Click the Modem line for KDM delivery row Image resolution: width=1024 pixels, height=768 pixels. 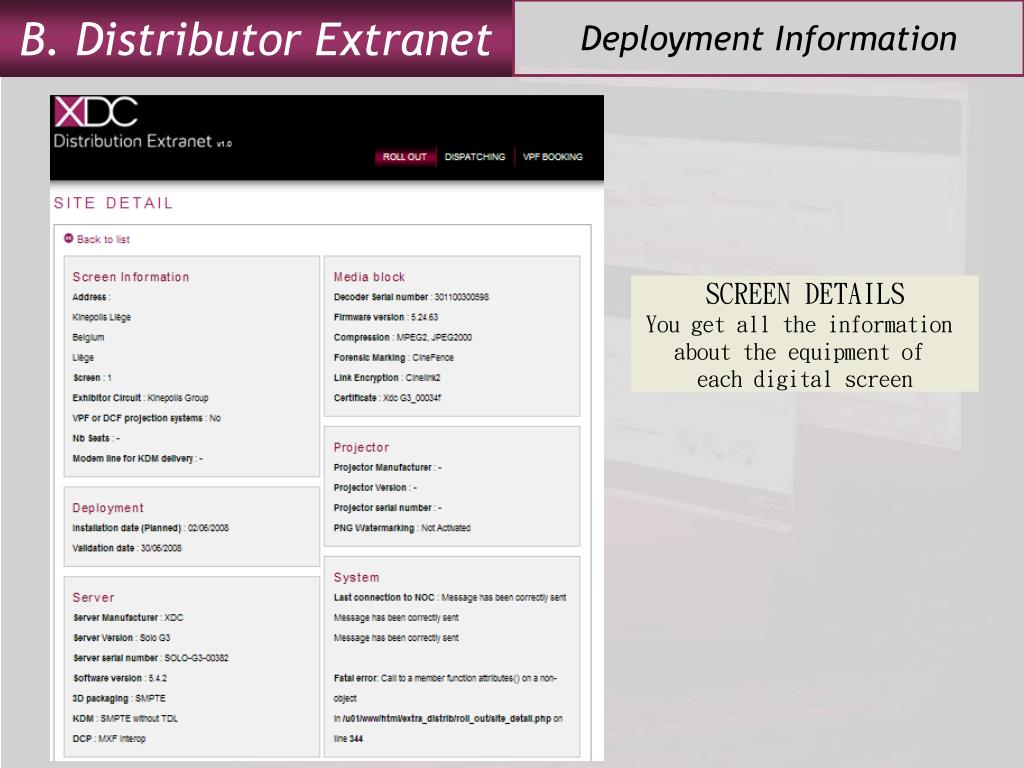point(138,458)
